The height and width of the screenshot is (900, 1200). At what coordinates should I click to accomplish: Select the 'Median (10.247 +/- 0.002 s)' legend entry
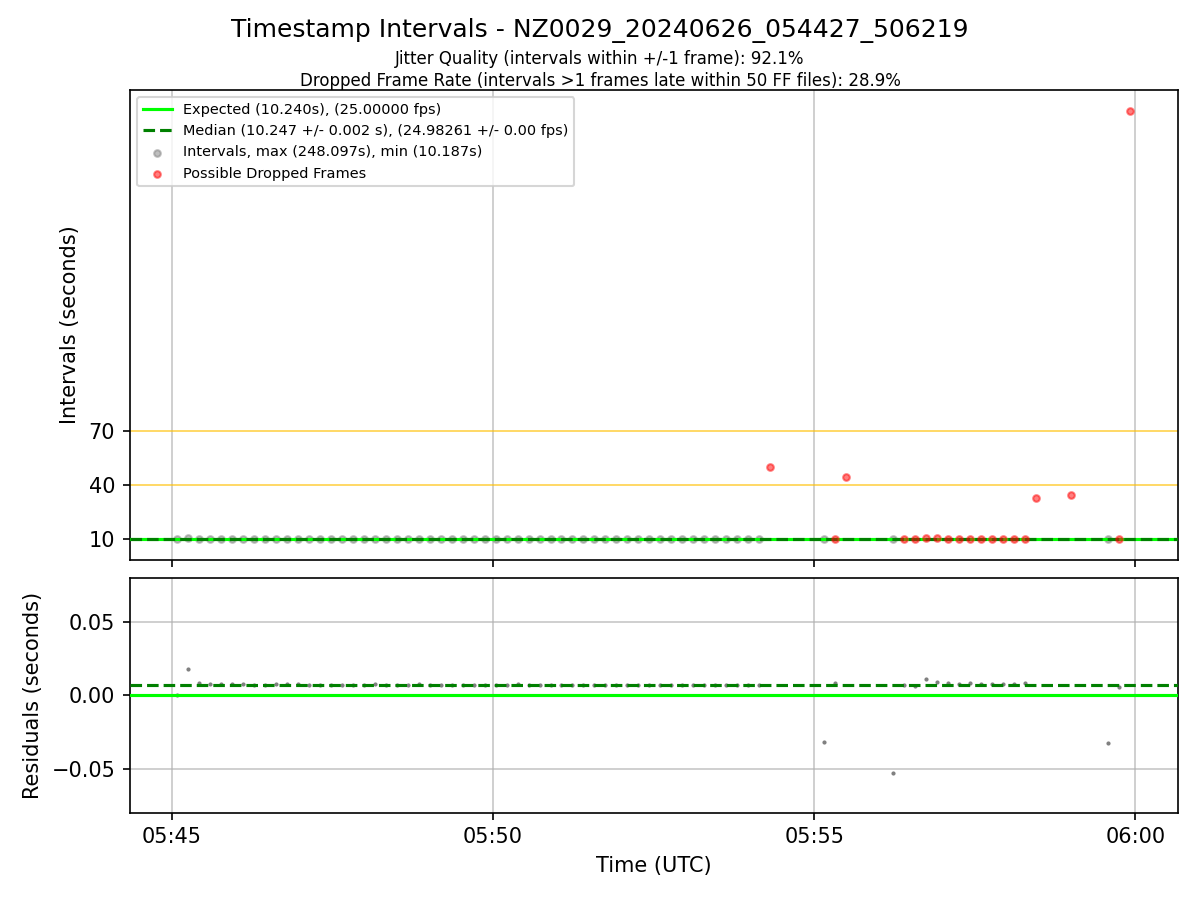(375, 130)
